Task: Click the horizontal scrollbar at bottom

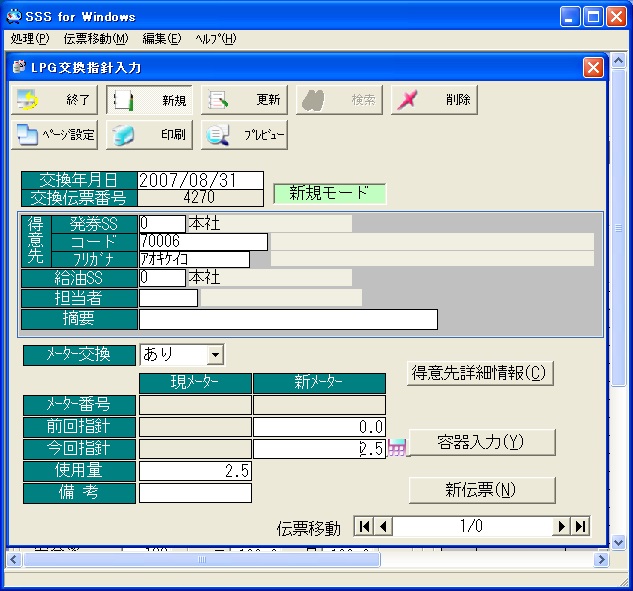Action: click(300, 560)
